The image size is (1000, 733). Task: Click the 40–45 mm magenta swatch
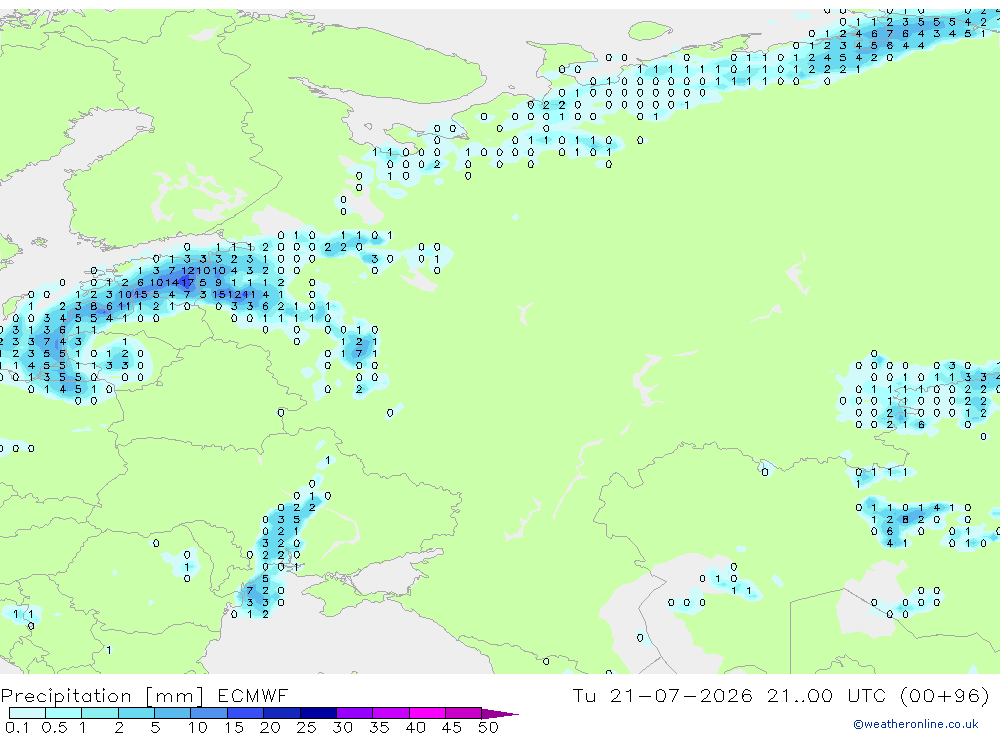427,713
